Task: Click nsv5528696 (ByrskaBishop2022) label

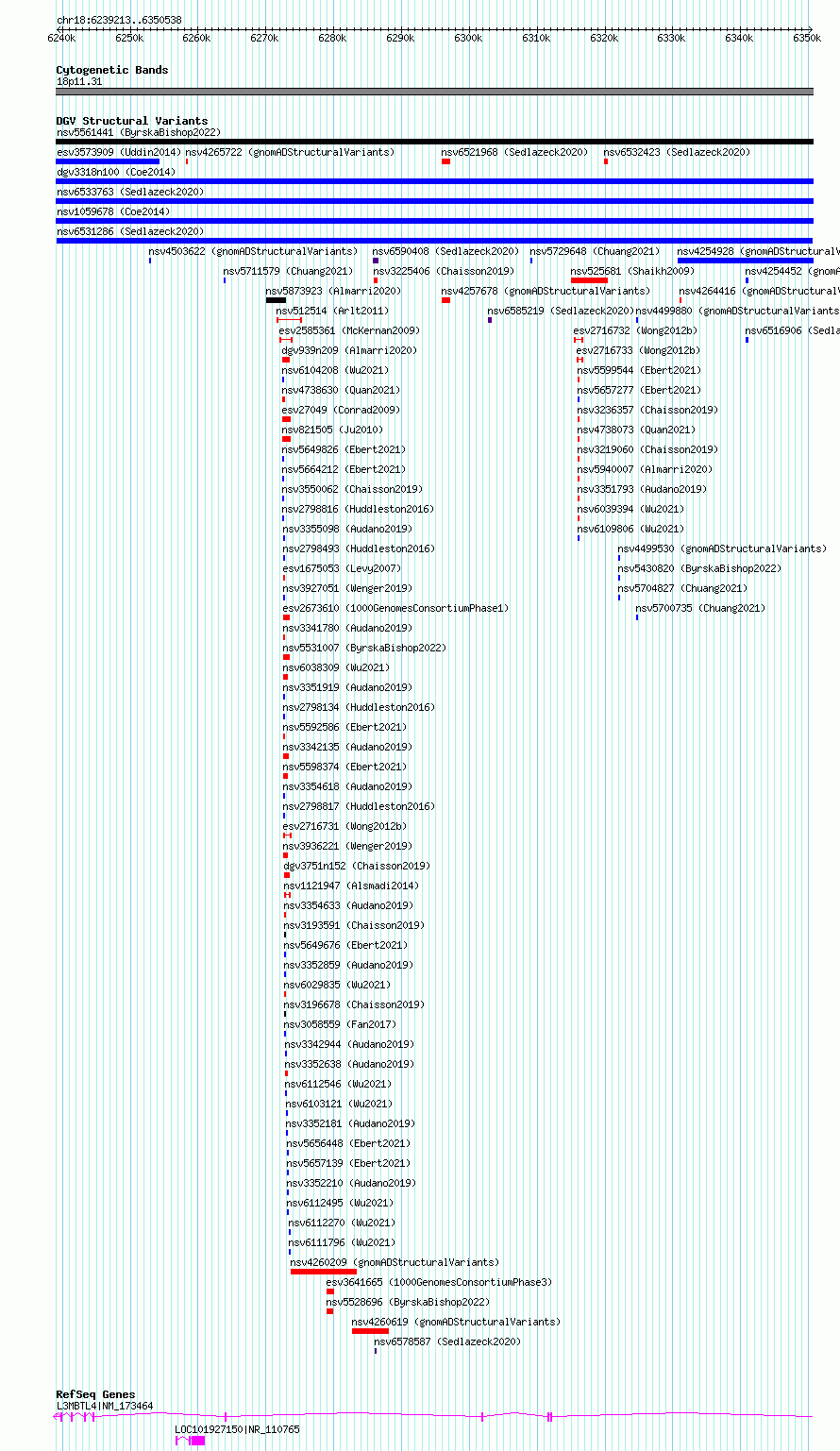Action: (409, 1302)
